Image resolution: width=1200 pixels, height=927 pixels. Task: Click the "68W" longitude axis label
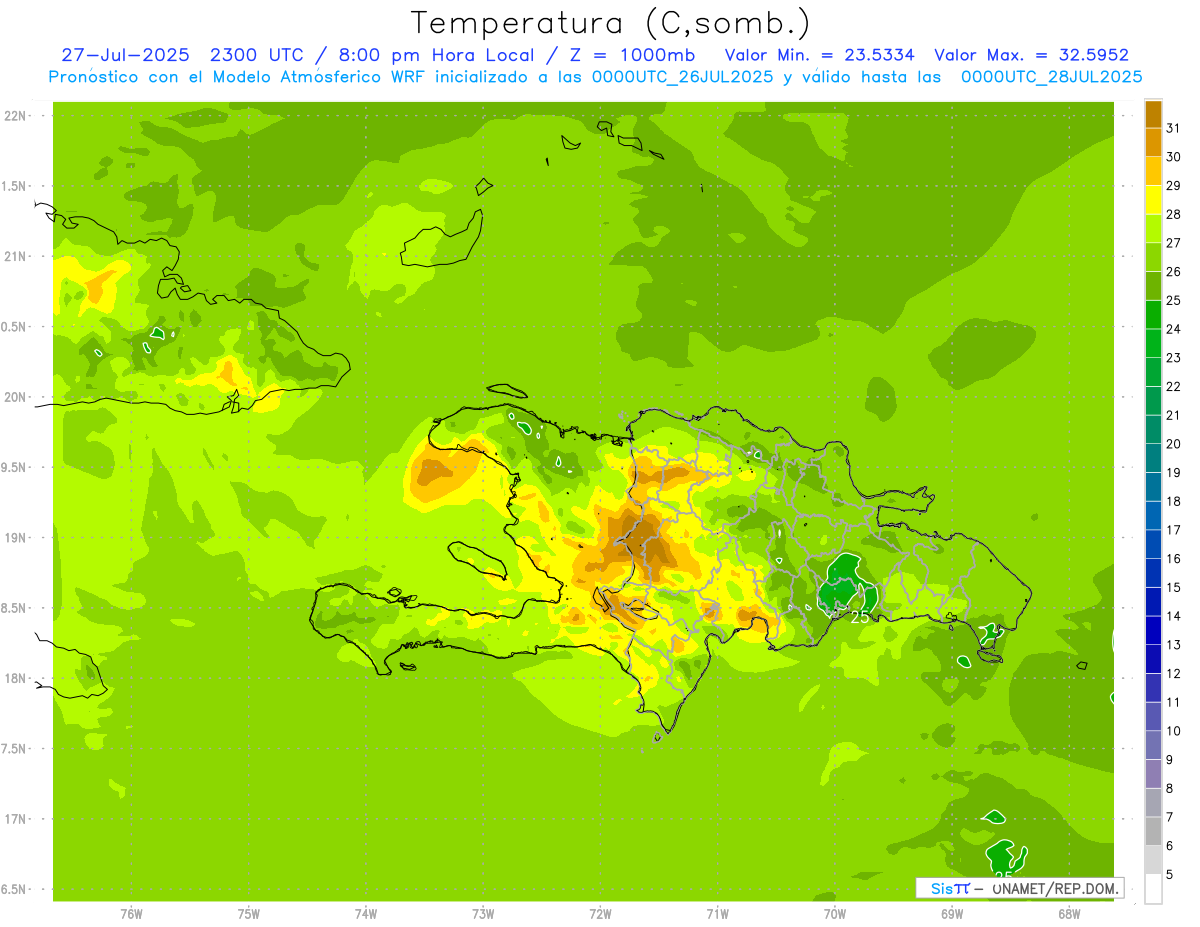click(1069, 914)
